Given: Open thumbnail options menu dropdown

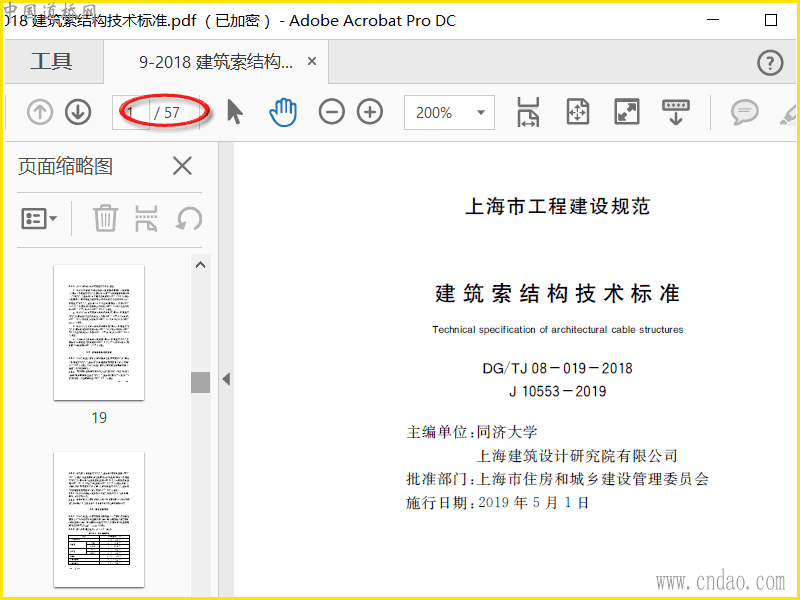Looking at the screenshot, I should [39, 219].
